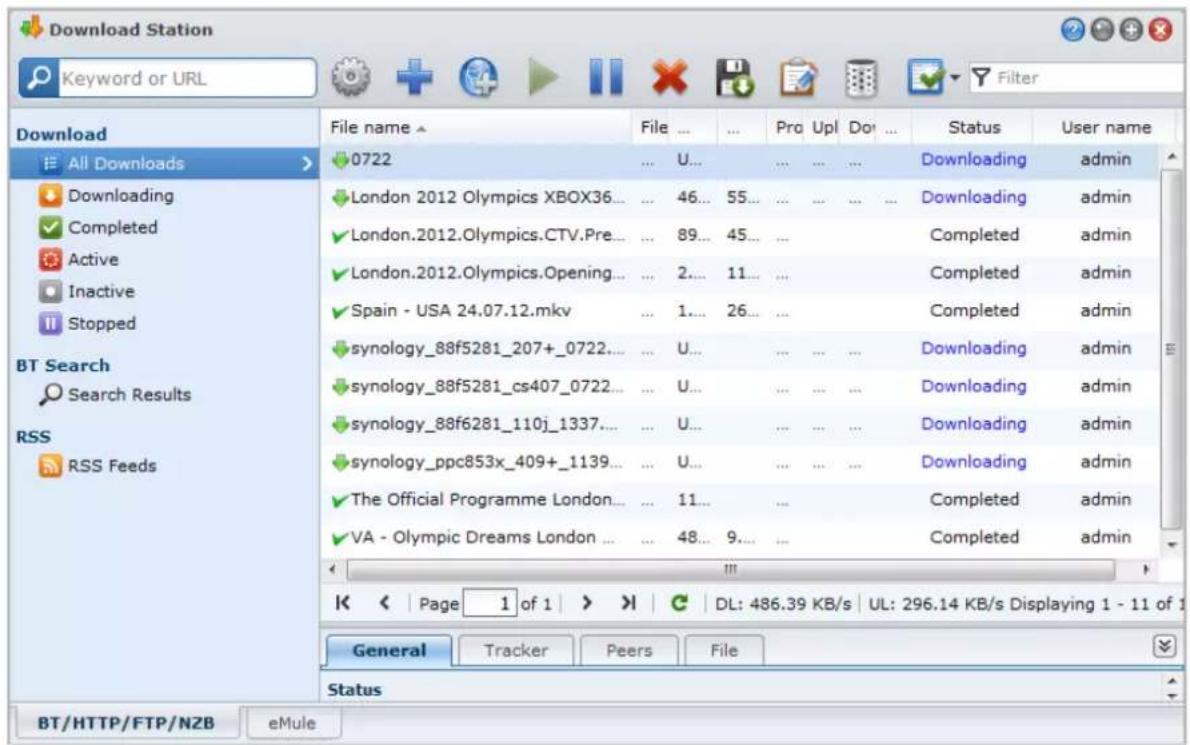Pause selected download with pause icon
Screen dimensions: 1190x745
pos(606,77)
